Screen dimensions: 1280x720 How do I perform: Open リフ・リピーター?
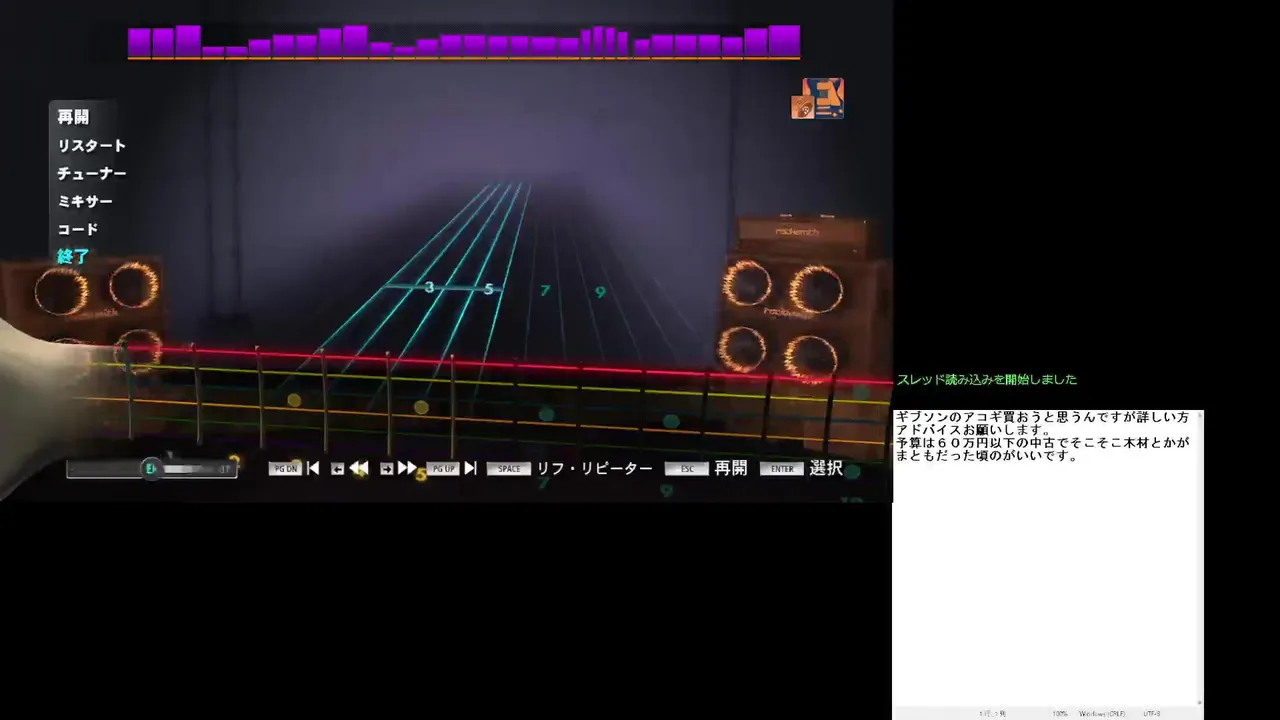[595, 468]
